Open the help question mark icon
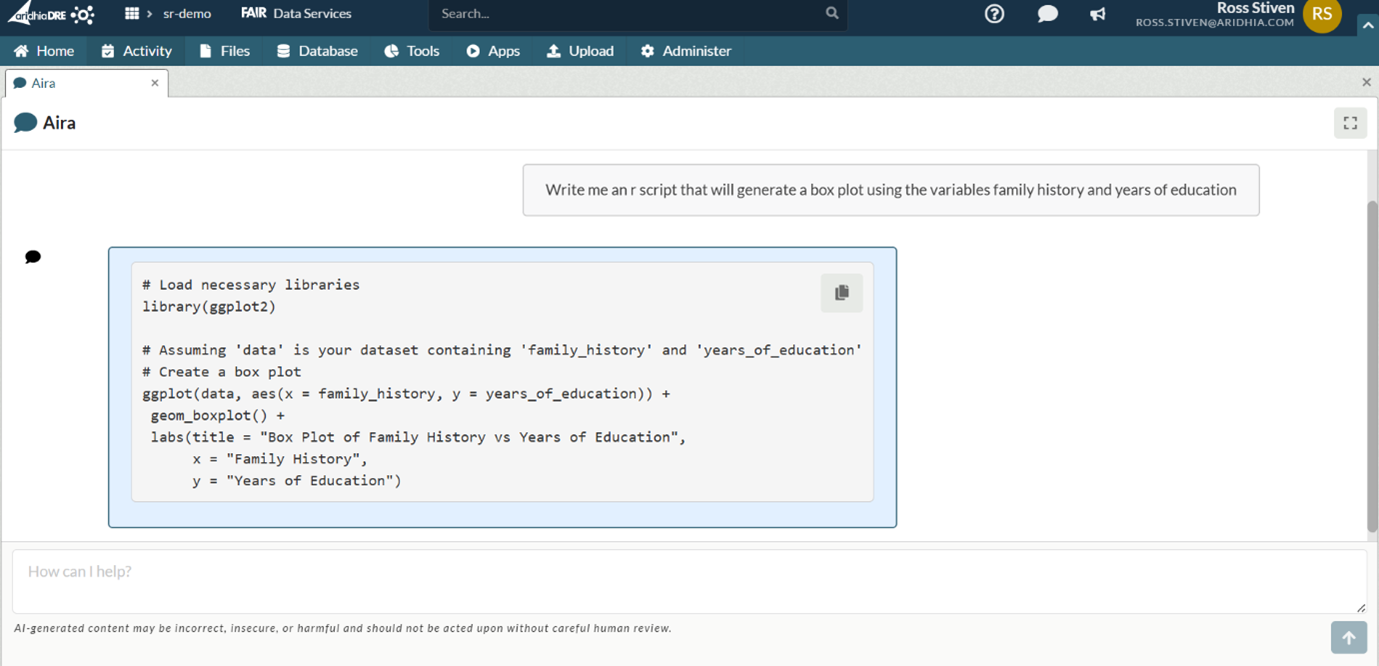This screenshot has width=1379, height=666. 994,14
